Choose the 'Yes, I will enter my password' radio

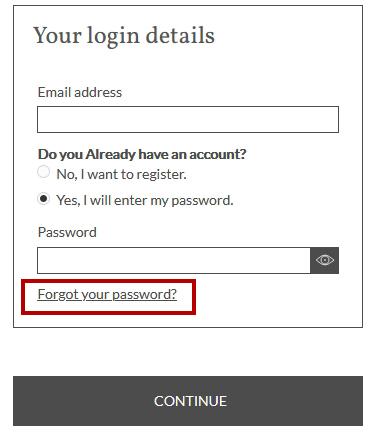43,199
